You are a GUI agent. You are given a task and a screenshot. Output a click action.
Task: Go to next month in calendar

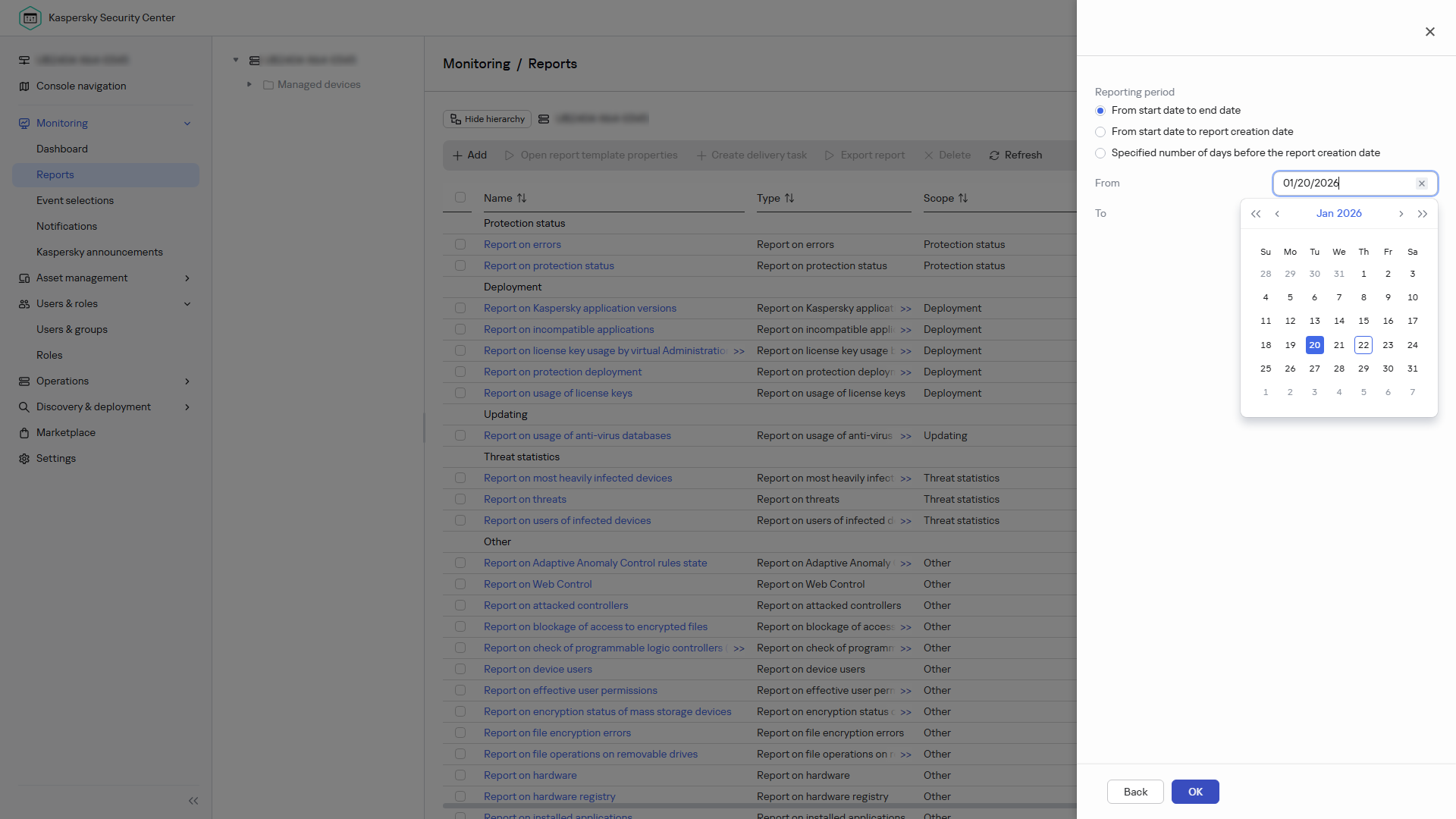1401,214
